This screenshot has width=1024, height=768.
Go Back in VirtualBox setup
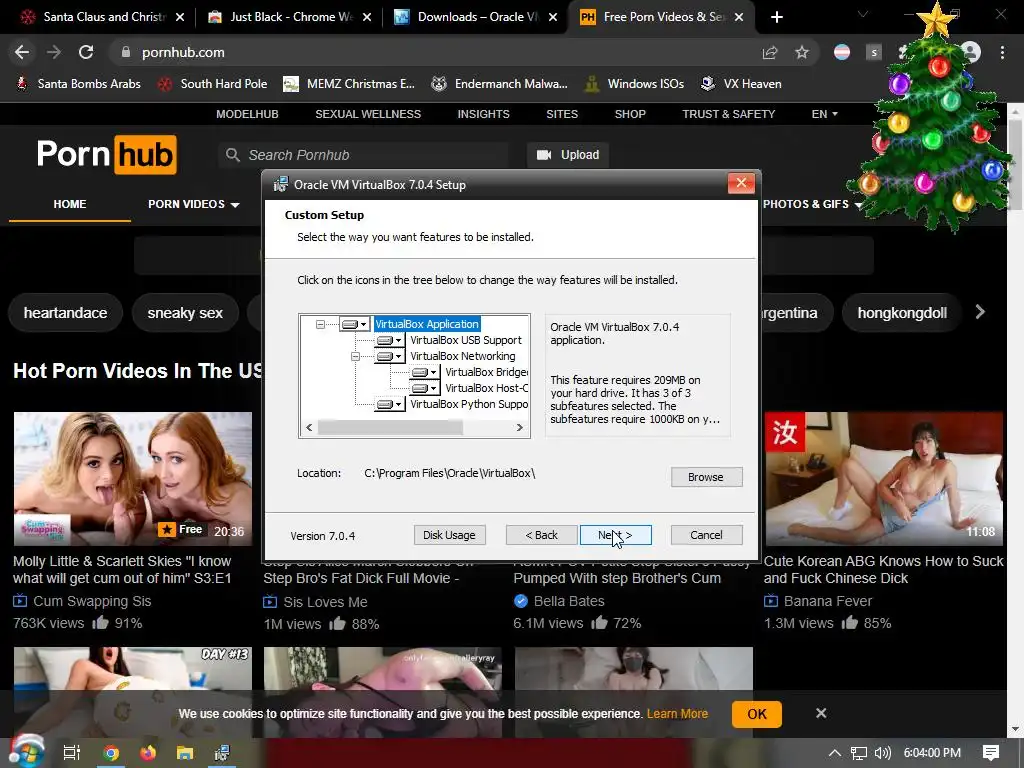pos(541,535)
